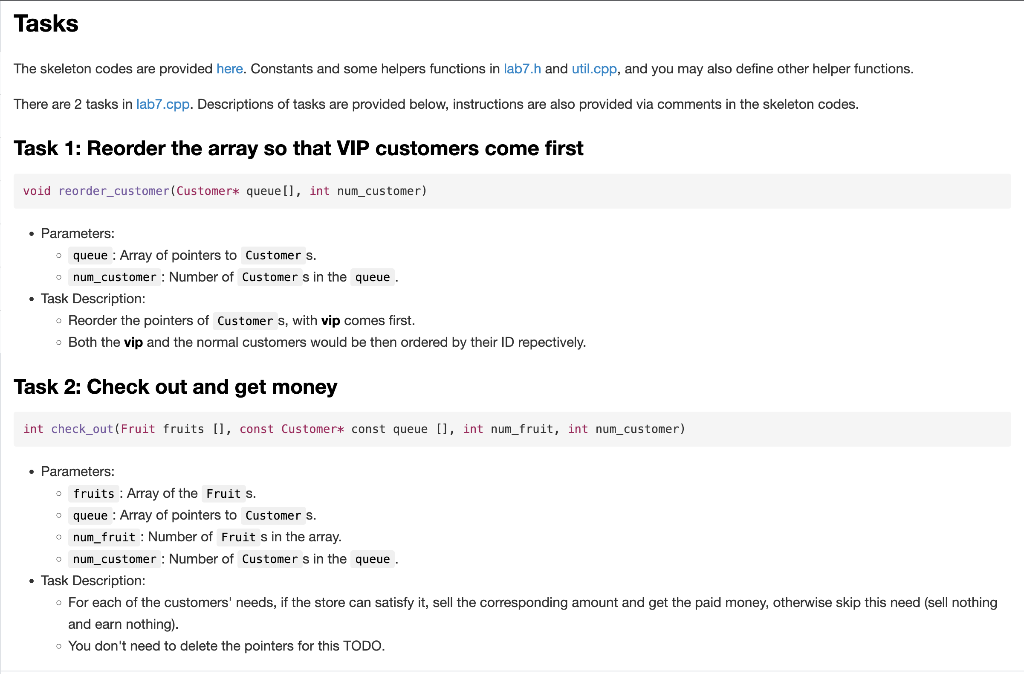
Task: Click "Both the vip and the normal customers" bullet
Action: pyautogui.click(x=327, y=342)
